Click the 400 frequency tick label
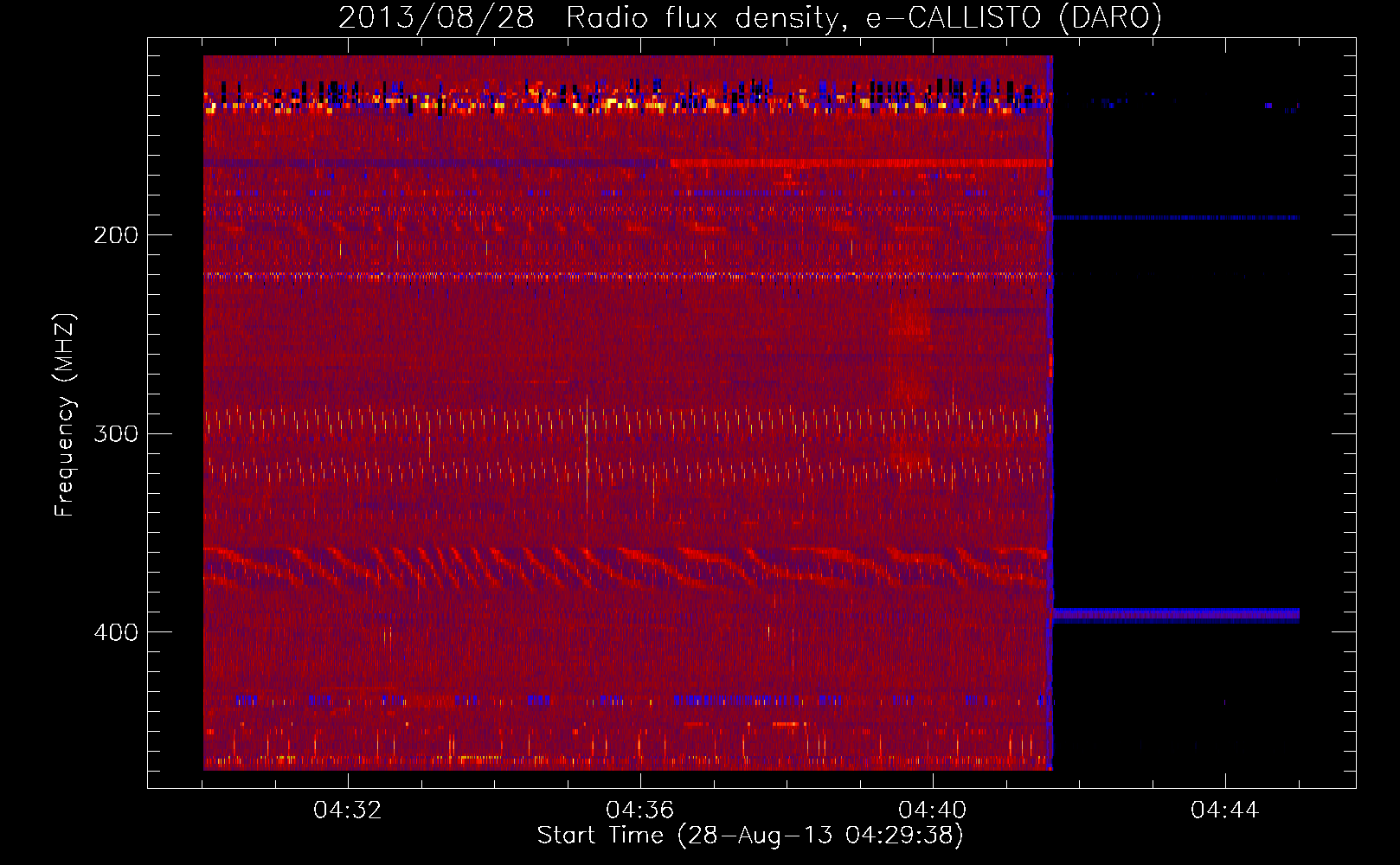 click(x=116, y=632)
